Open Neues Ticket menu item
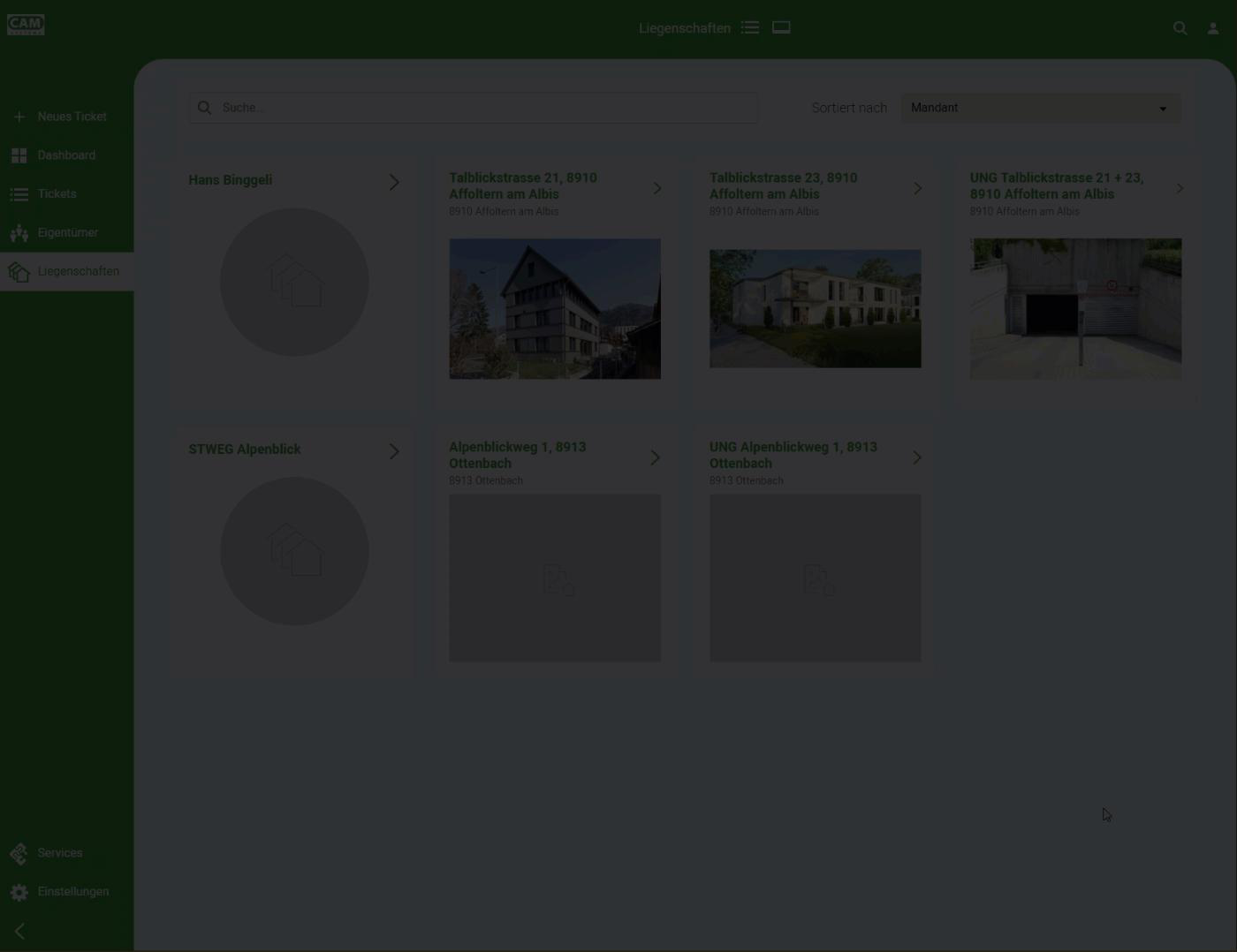This screenshot has width=1237, height=952. pyautogui.click(x=67, y=117)
